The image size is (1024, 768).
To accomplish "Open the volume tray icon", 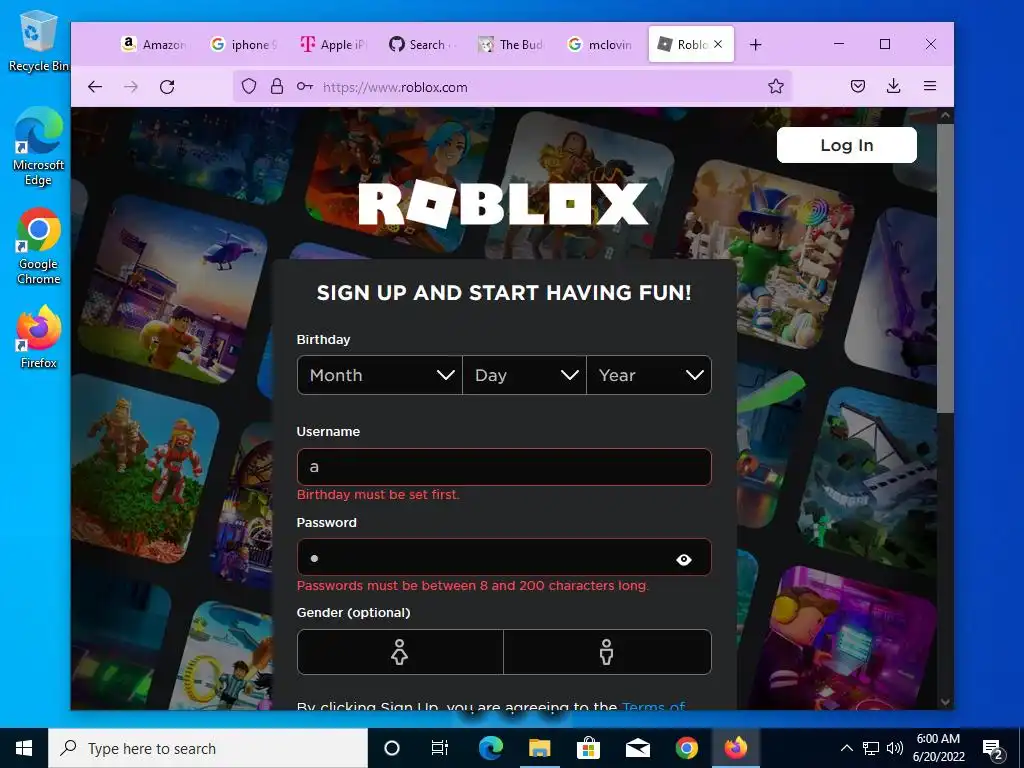I will click(895, 748).
